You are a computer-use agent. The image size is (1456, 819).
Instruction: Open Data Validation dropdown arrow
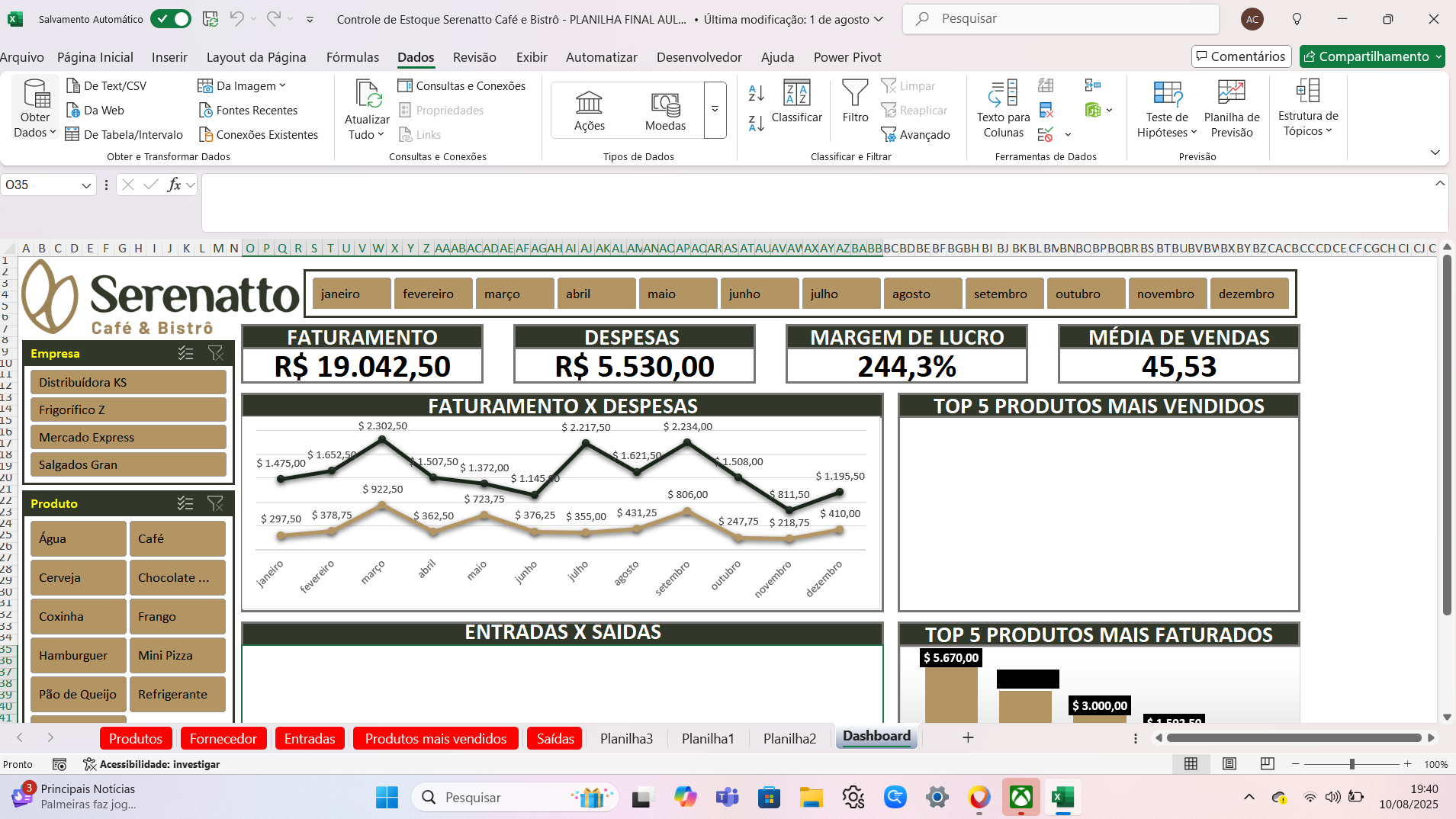pos(1068,134)
